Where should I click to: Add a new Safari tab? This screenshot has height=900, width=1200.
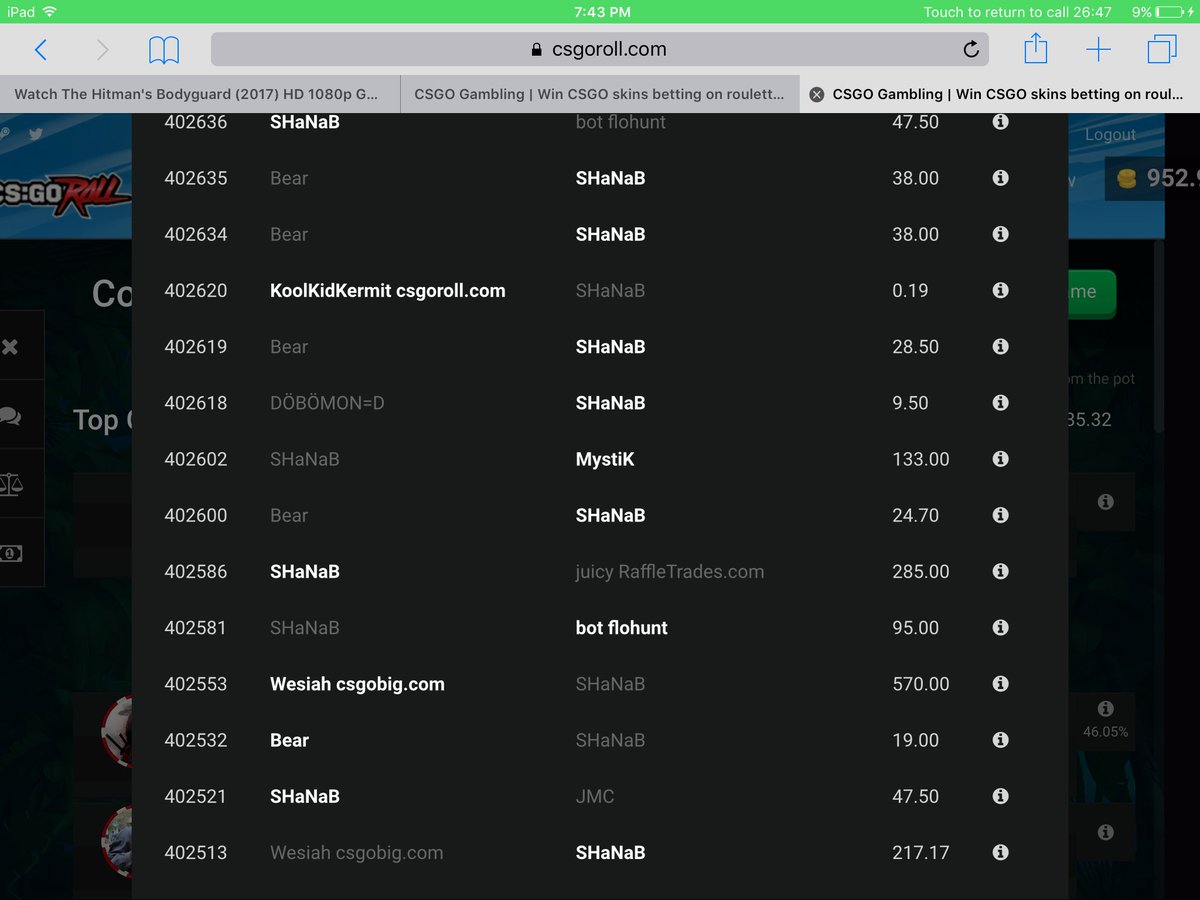[1098, 49]
